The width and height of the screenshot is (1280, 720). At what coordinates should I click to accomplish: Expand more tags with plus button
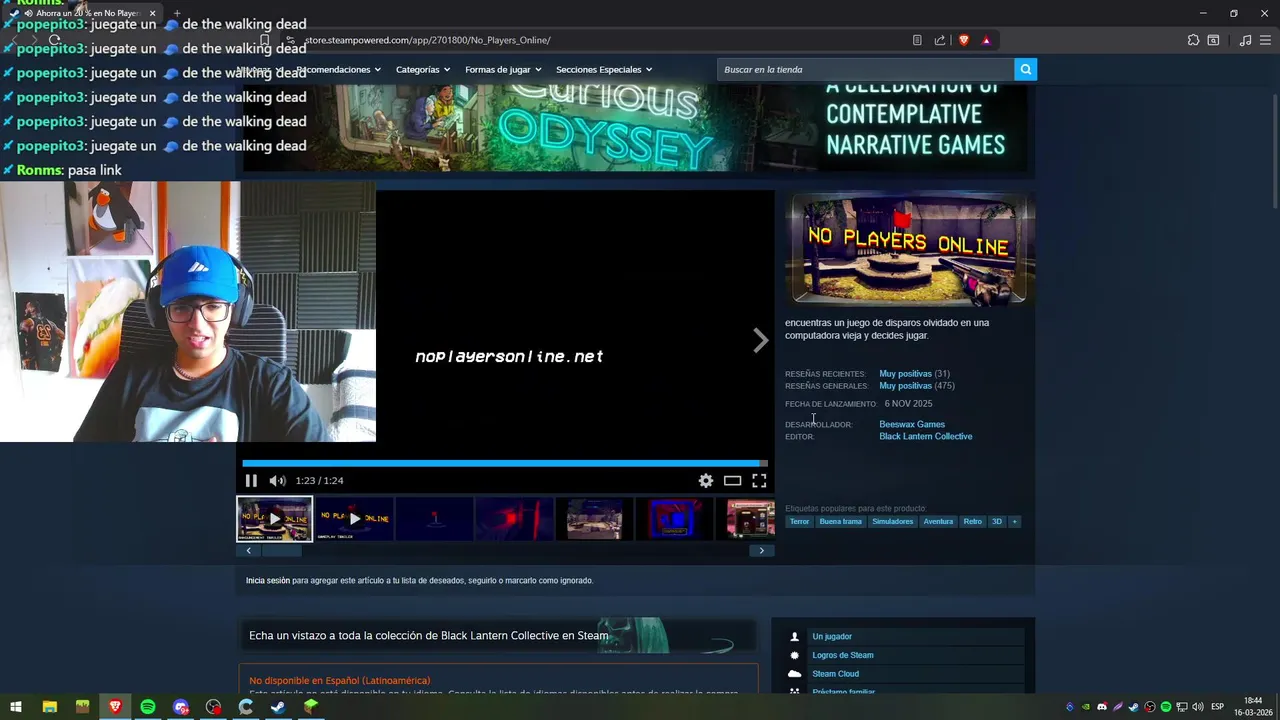(x=1014, y=521)
